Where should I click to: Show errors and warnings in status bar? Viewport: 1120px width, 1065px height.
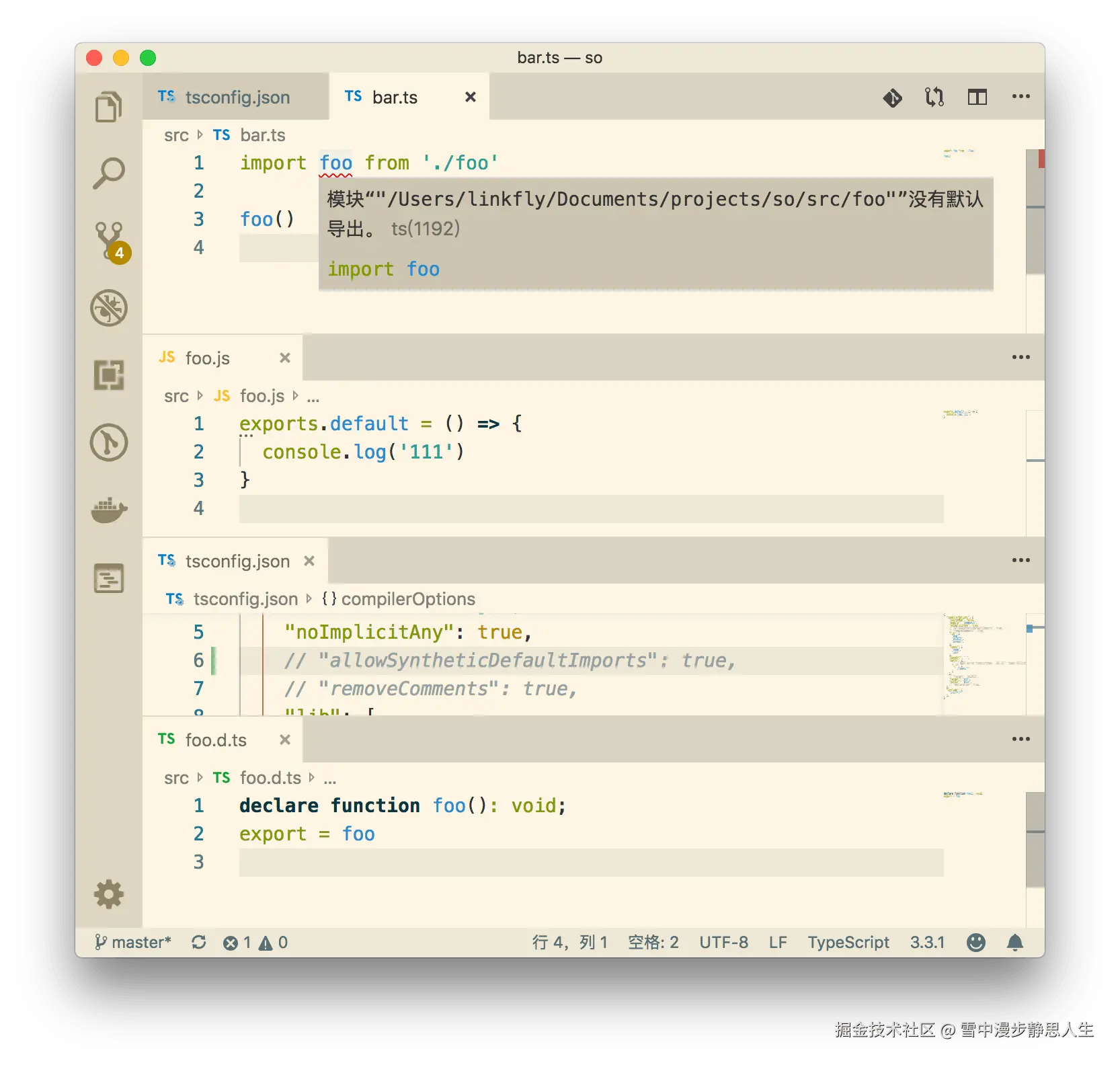[255, 943]
